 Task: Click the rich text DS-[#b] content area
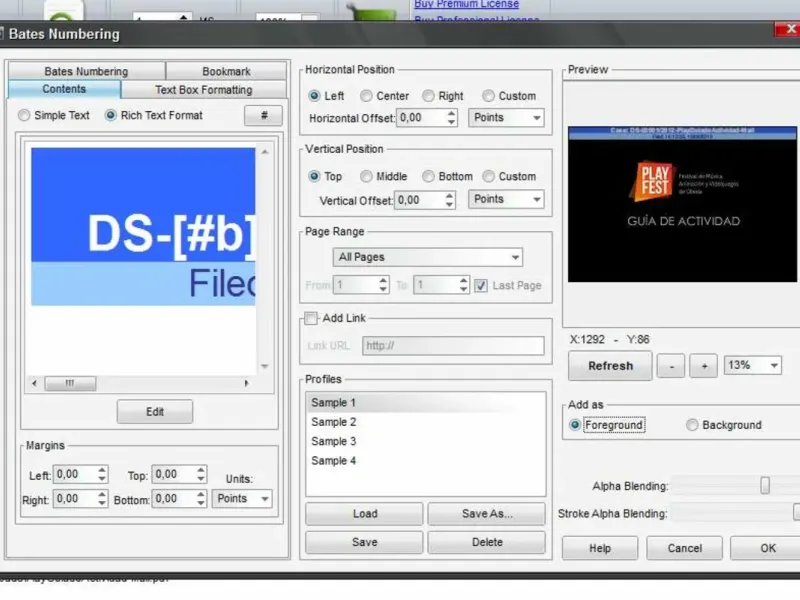(x=143, y=227)
